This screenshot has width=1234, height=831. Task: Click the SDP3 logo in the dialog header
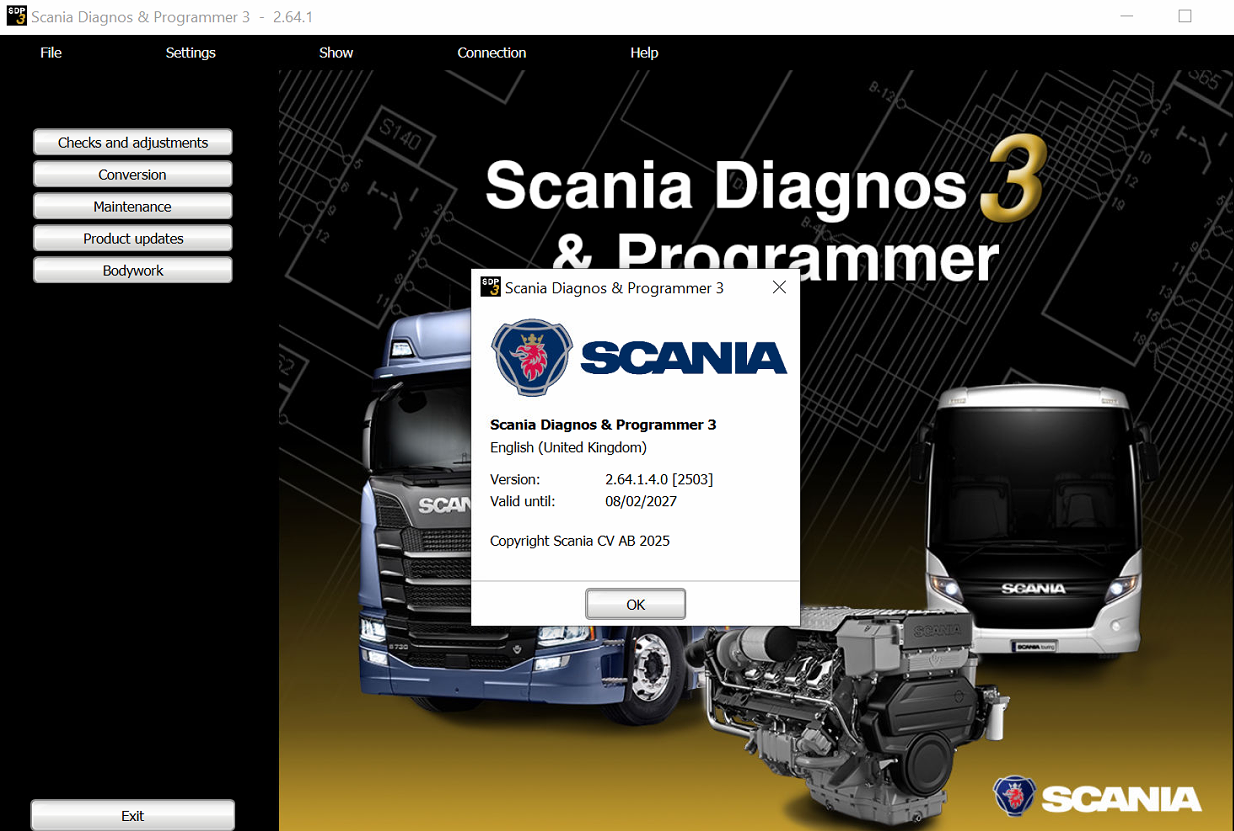click(489, 287)
